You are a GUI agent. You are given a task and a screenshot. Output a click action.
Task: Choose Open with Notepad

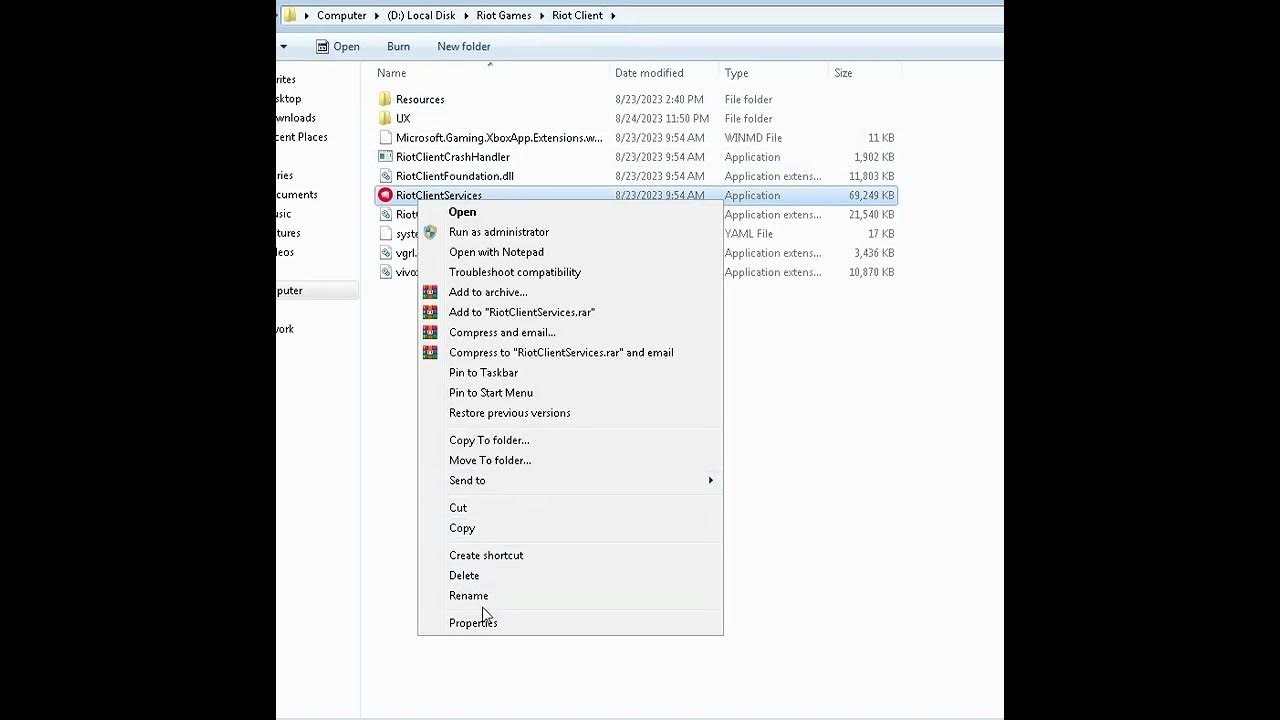click(496, 252)
